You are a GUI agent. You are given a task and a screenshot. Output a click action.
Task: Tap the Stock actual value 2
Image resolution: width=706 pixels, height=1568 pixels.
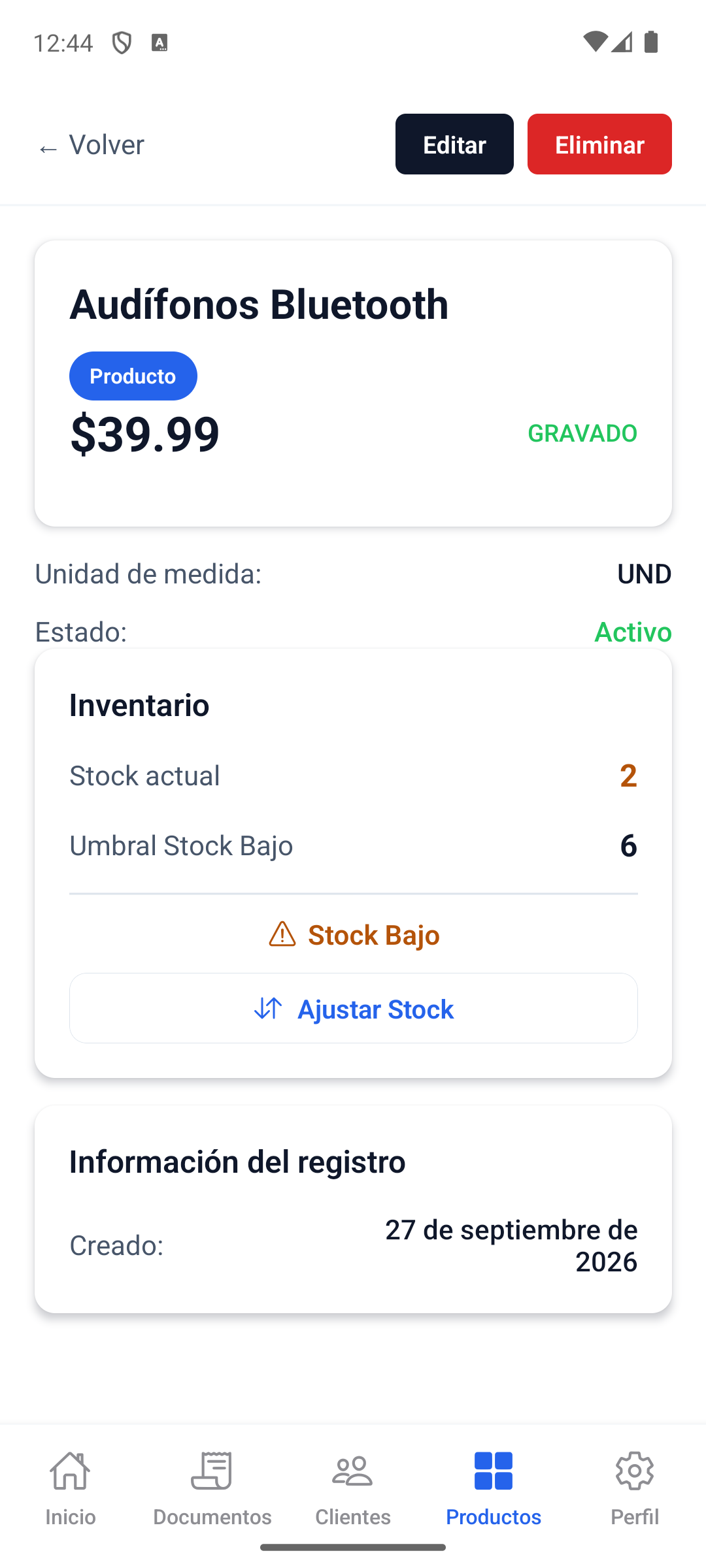click(628, 776)
